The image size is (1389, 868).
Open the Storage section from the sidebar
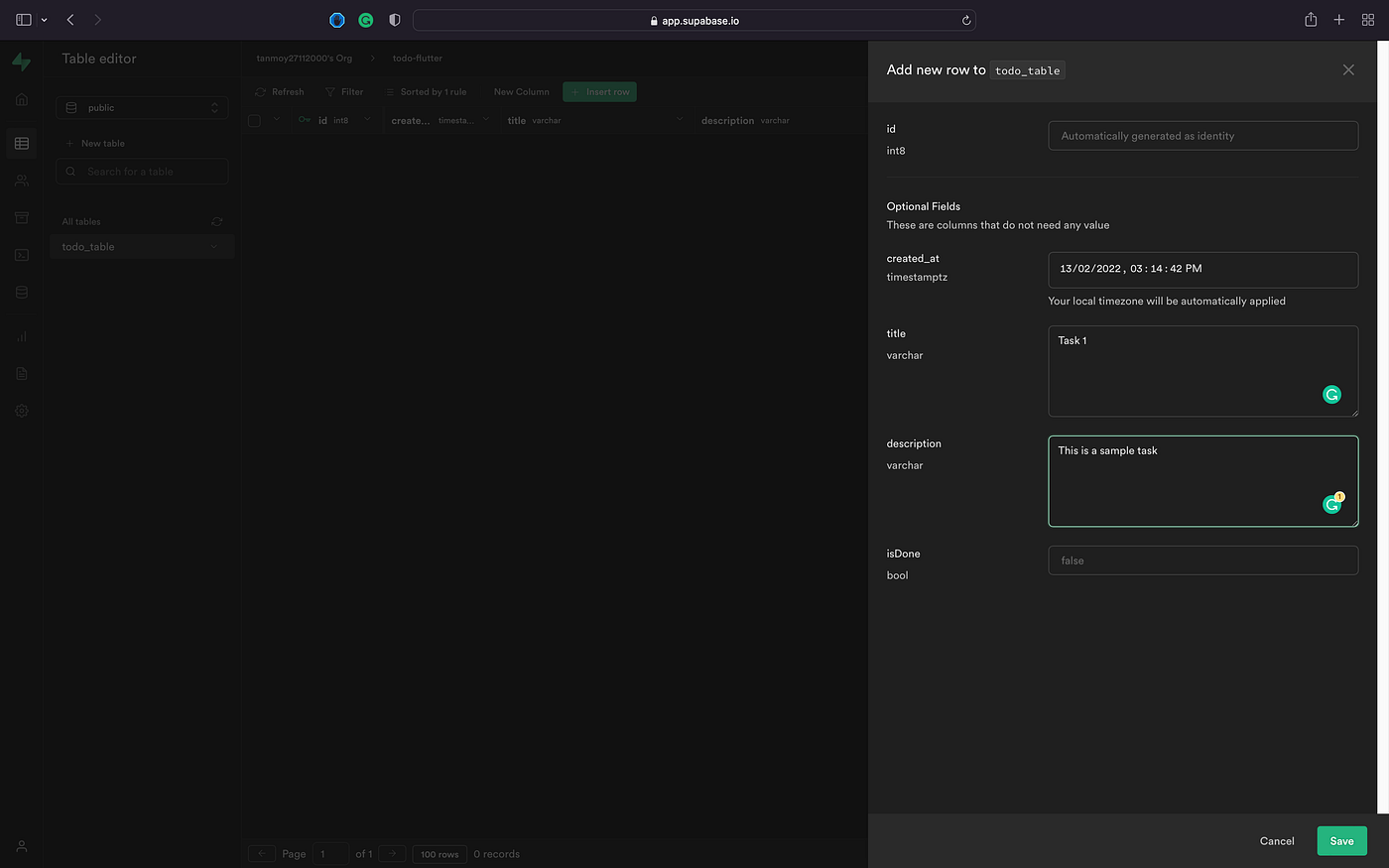coord(21,217)
